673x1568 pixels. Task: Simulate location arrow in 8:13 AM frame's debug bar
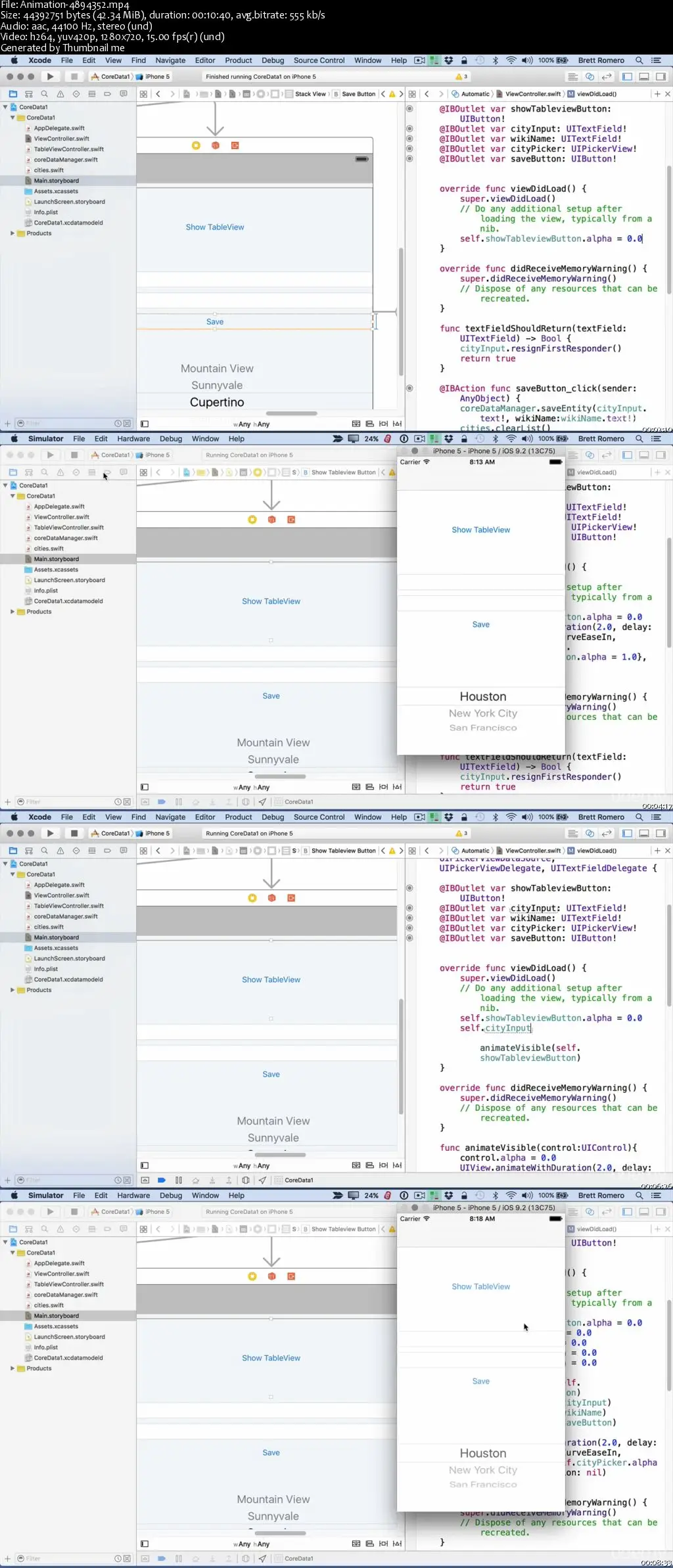click(262, 802)
